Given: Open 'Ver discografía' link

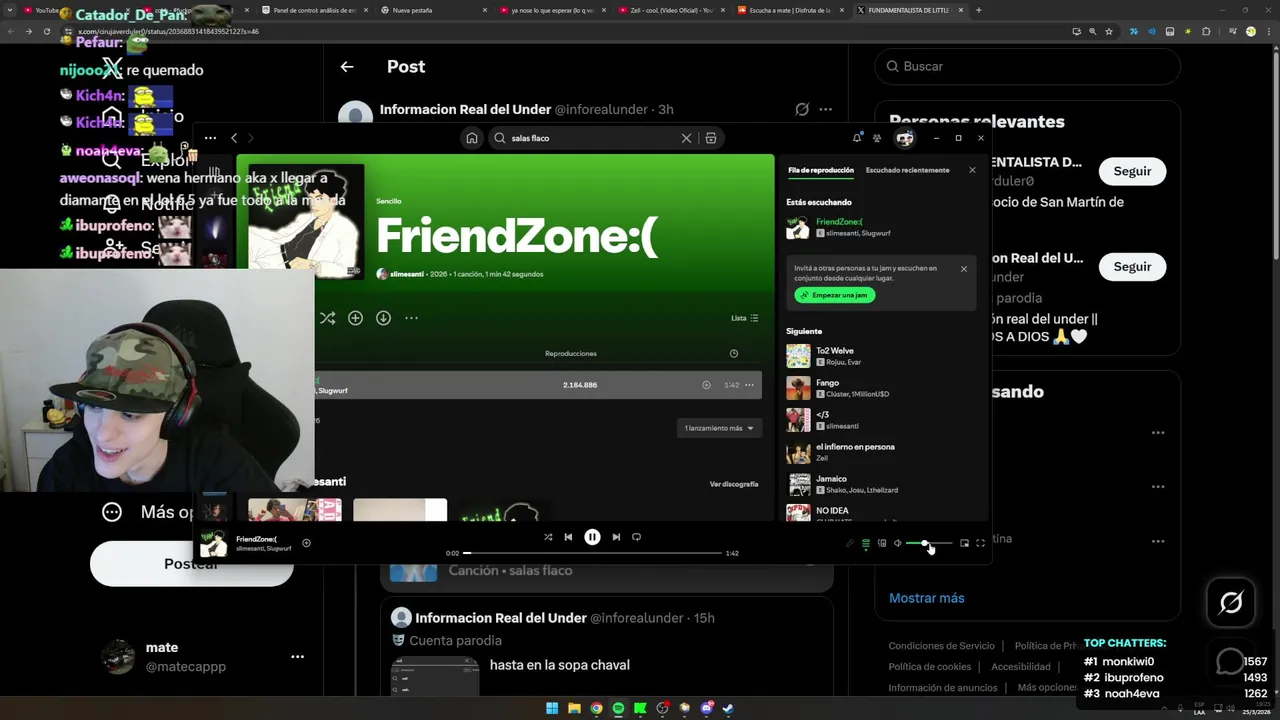Looking at the screenshot, I should [734, 484].
